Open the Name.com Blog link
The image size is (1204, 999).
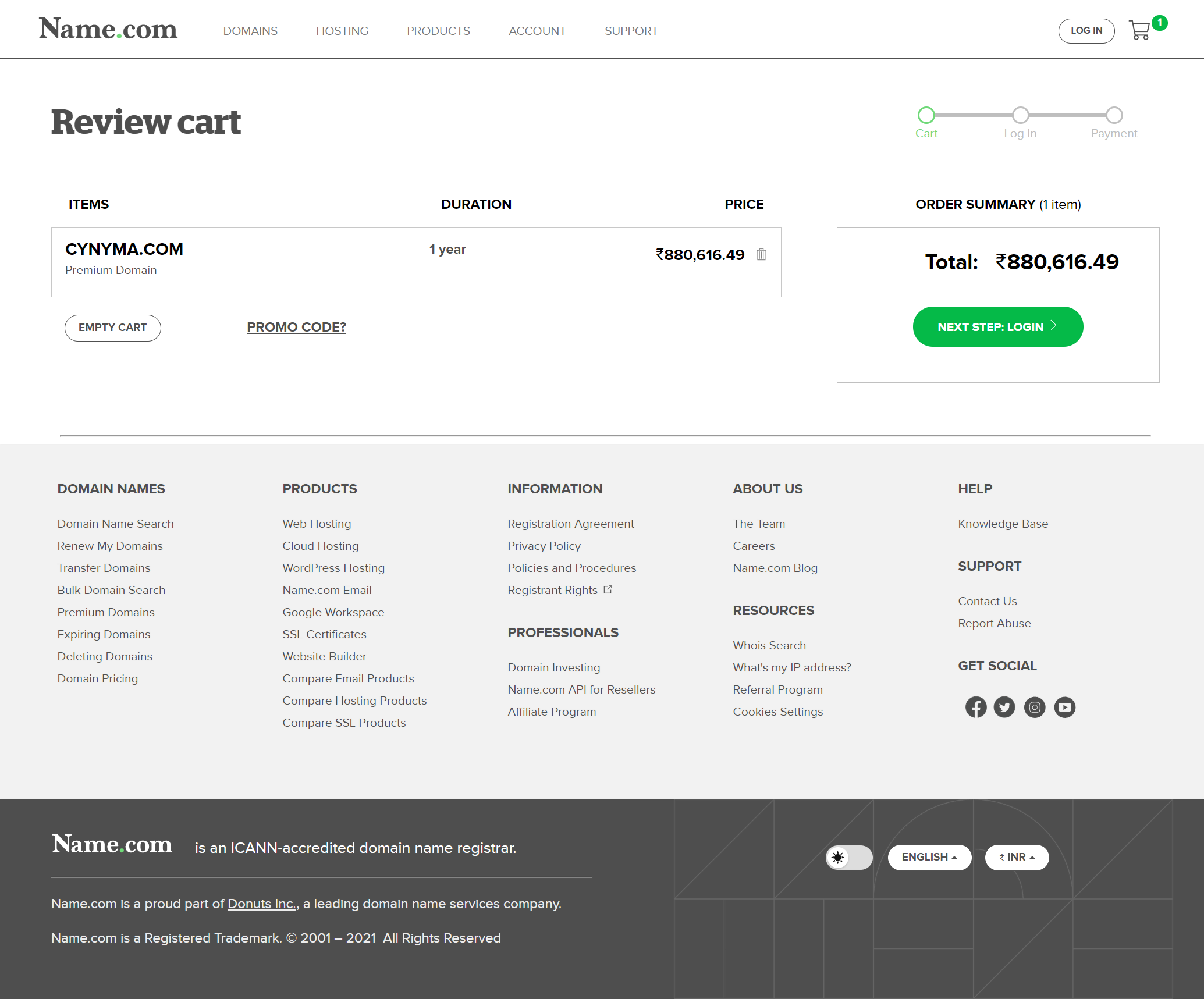[x=775, y=568]
